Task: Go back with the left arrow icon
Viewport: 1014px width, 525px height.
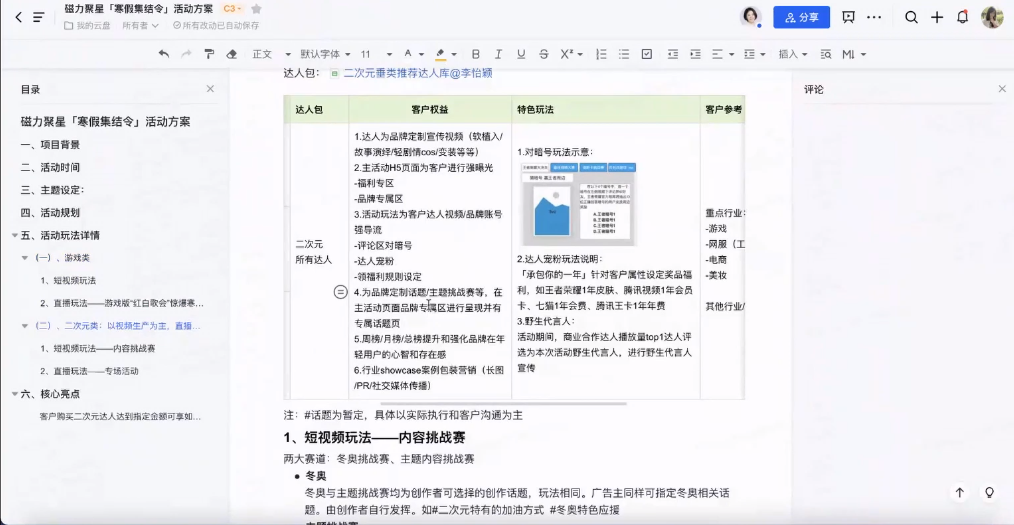Action: click(x=18, y=17)
